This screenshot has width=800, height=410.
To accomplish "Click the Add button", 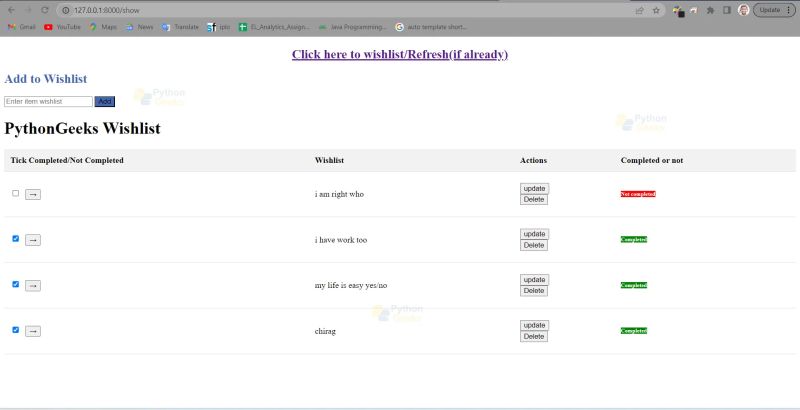I will [x=105, y=101].
